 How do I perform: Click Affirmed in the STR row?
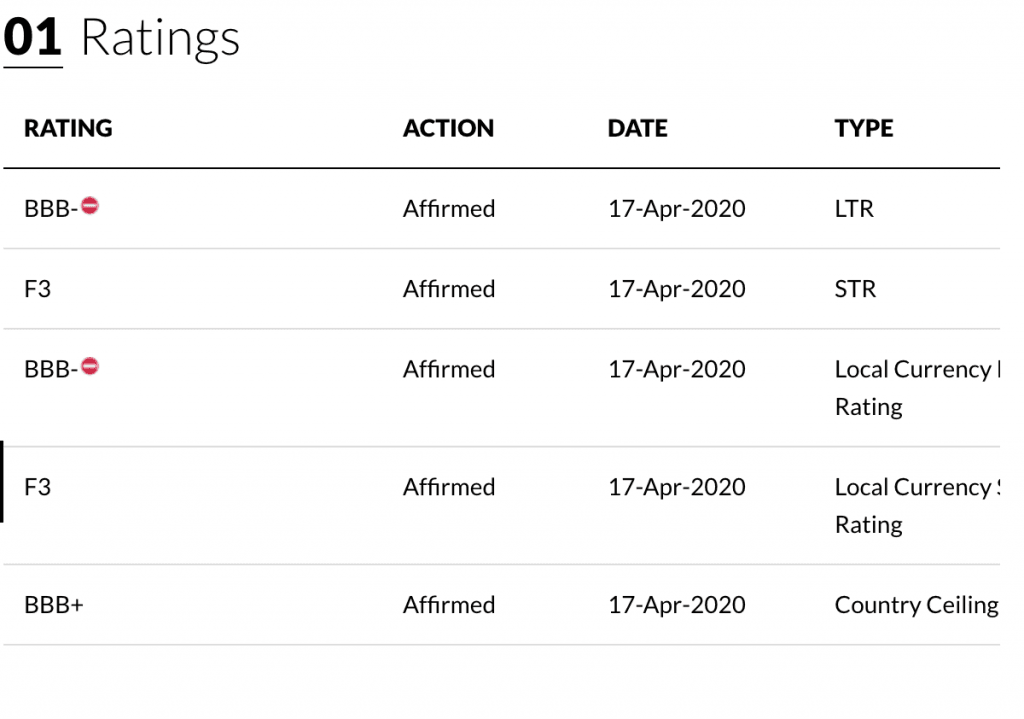tap(449, 289)
